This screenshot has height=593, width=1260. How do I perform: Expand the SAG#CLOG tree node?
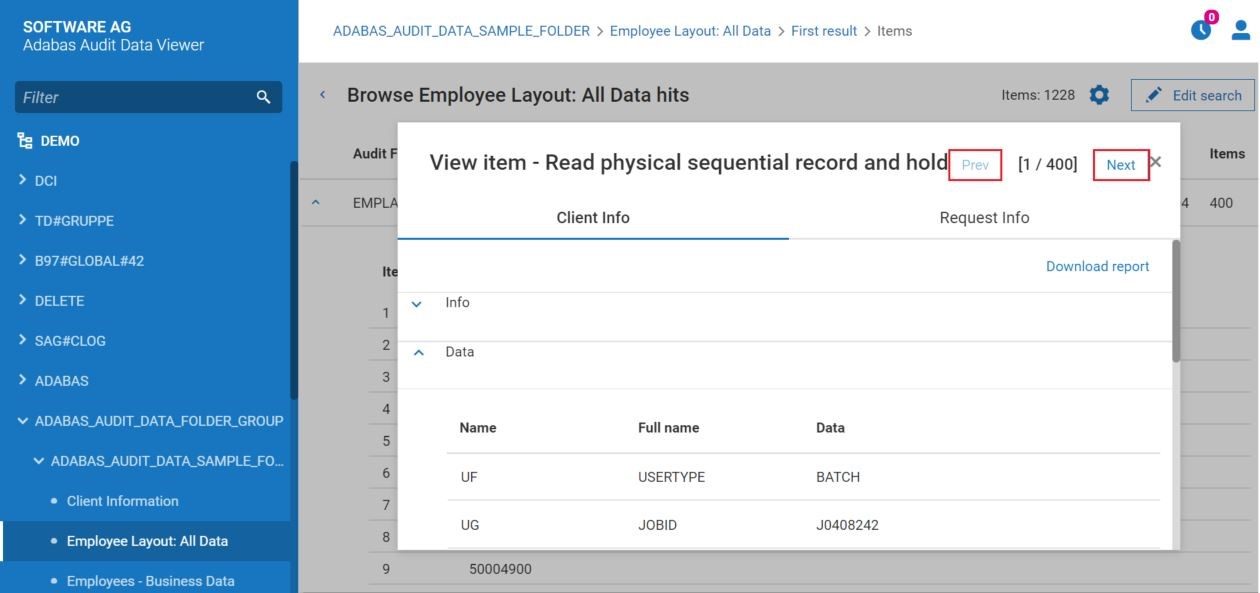point(23,341)
